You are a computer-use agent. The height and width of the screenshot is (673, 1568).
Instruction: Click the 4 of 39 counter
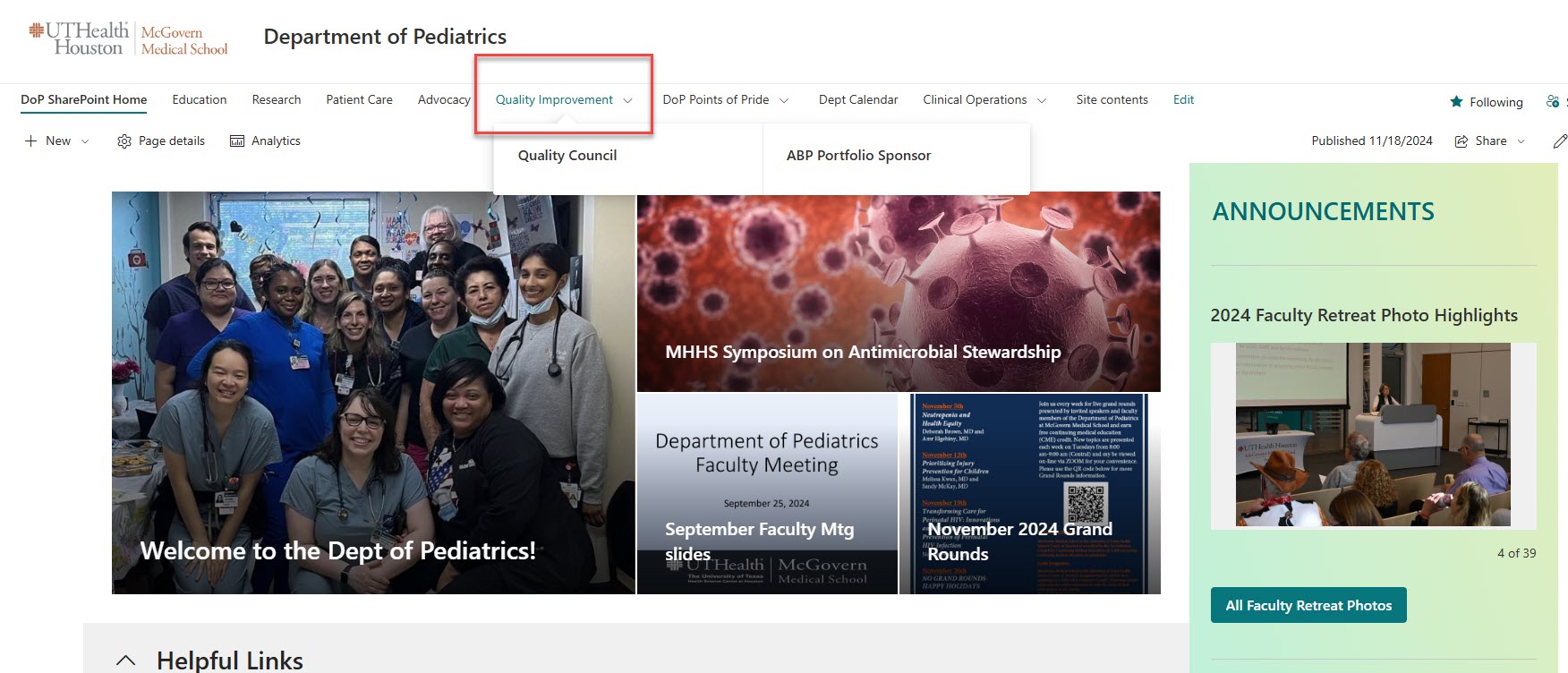pyautogui.click(x=1516, y=553)
